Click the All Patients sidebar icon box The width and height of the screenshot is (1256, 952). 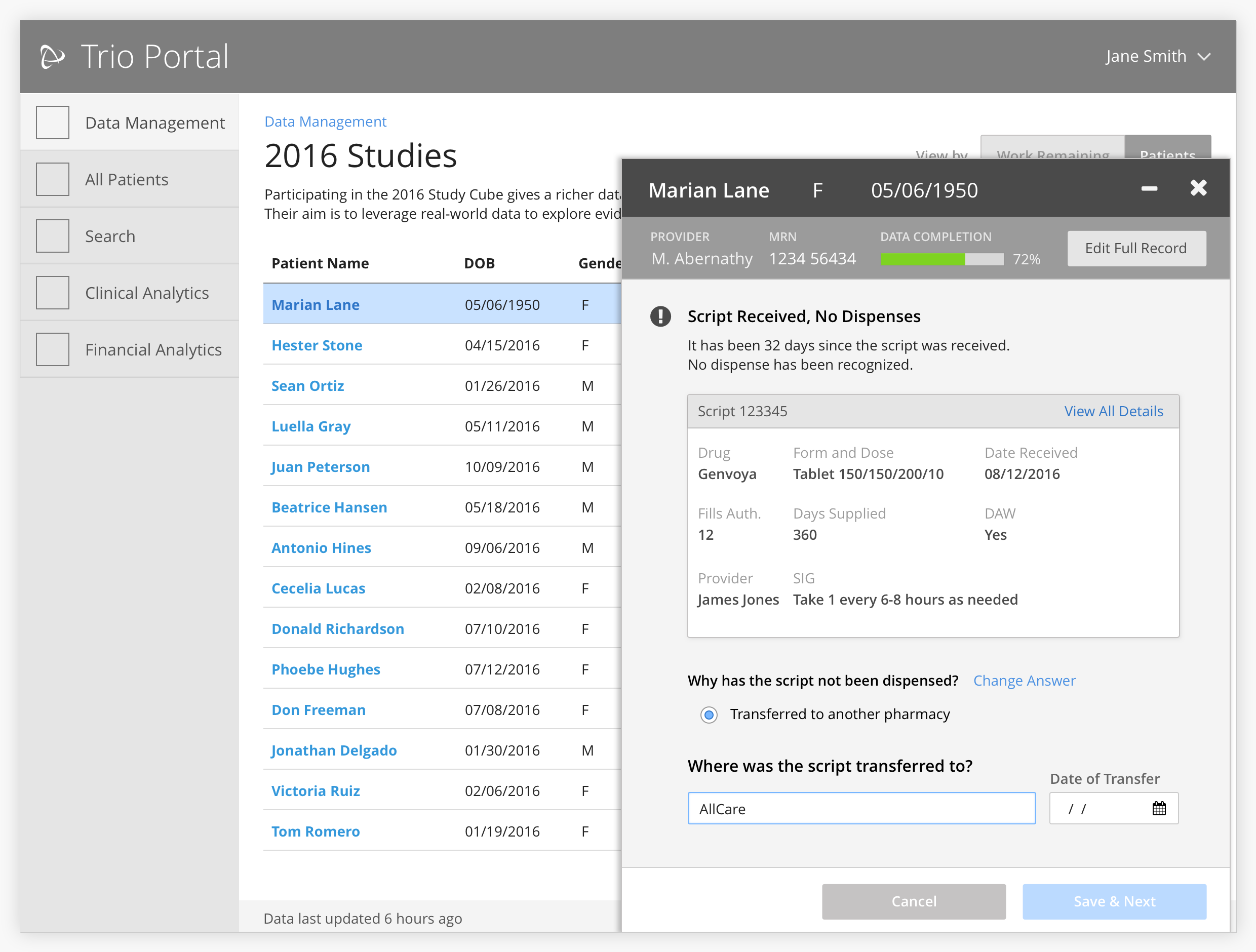[x=53, y=179]
